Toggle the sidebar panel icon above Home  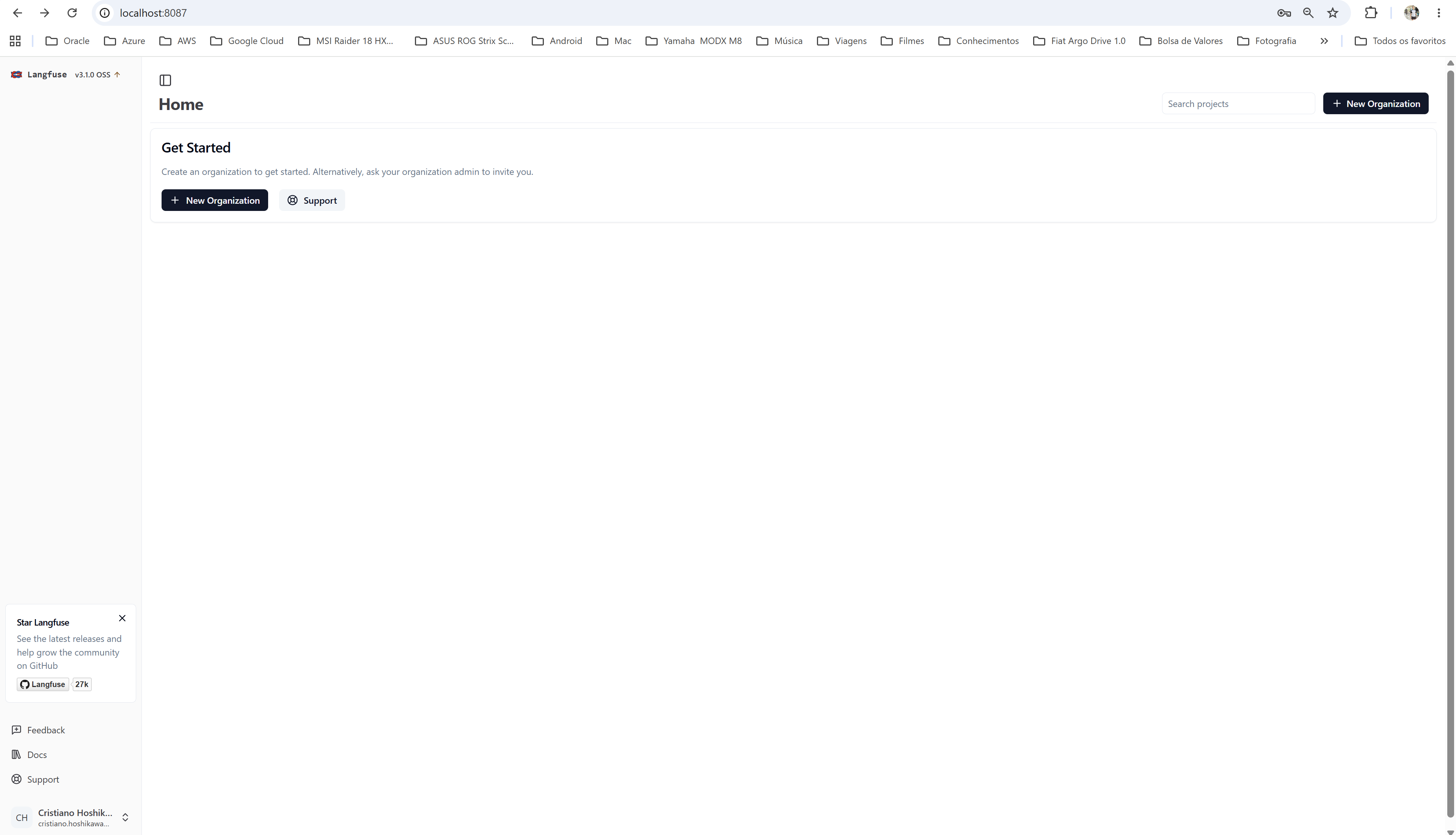pyautogui.click(x=165, y=80)
